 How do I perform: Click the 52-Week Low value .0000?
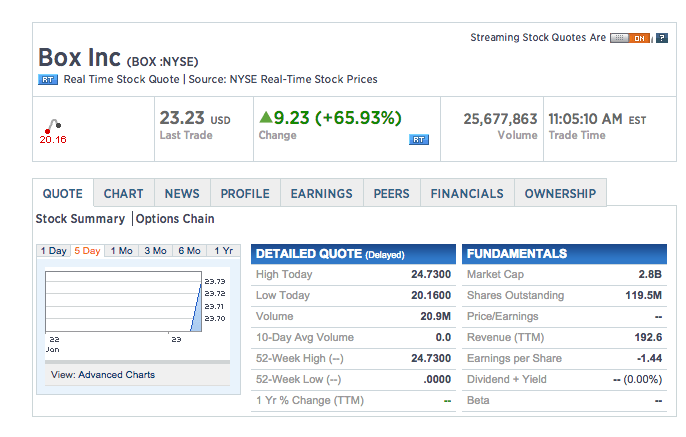tap(437, 379)
